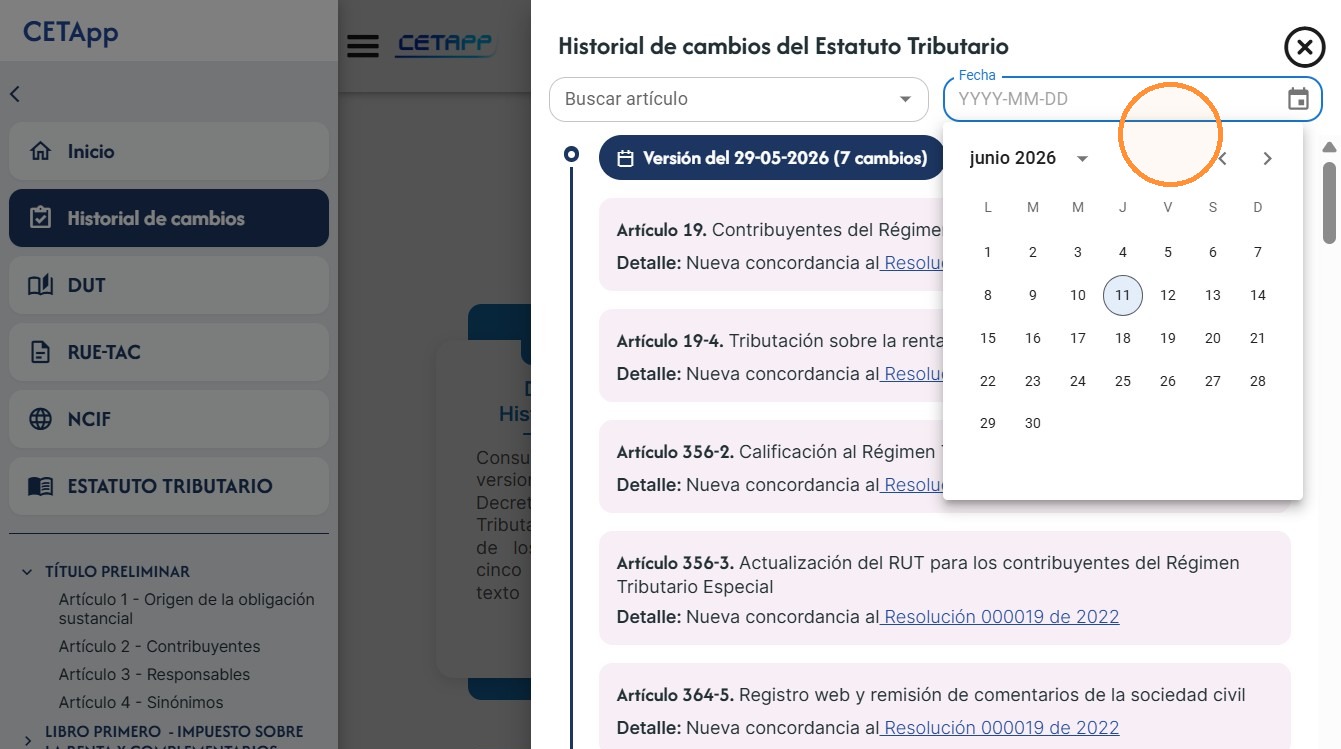Viewport: 1341px width, 749px height.
Task: Open Resolución link under Artículo 356-2
Action: point(912,485)
